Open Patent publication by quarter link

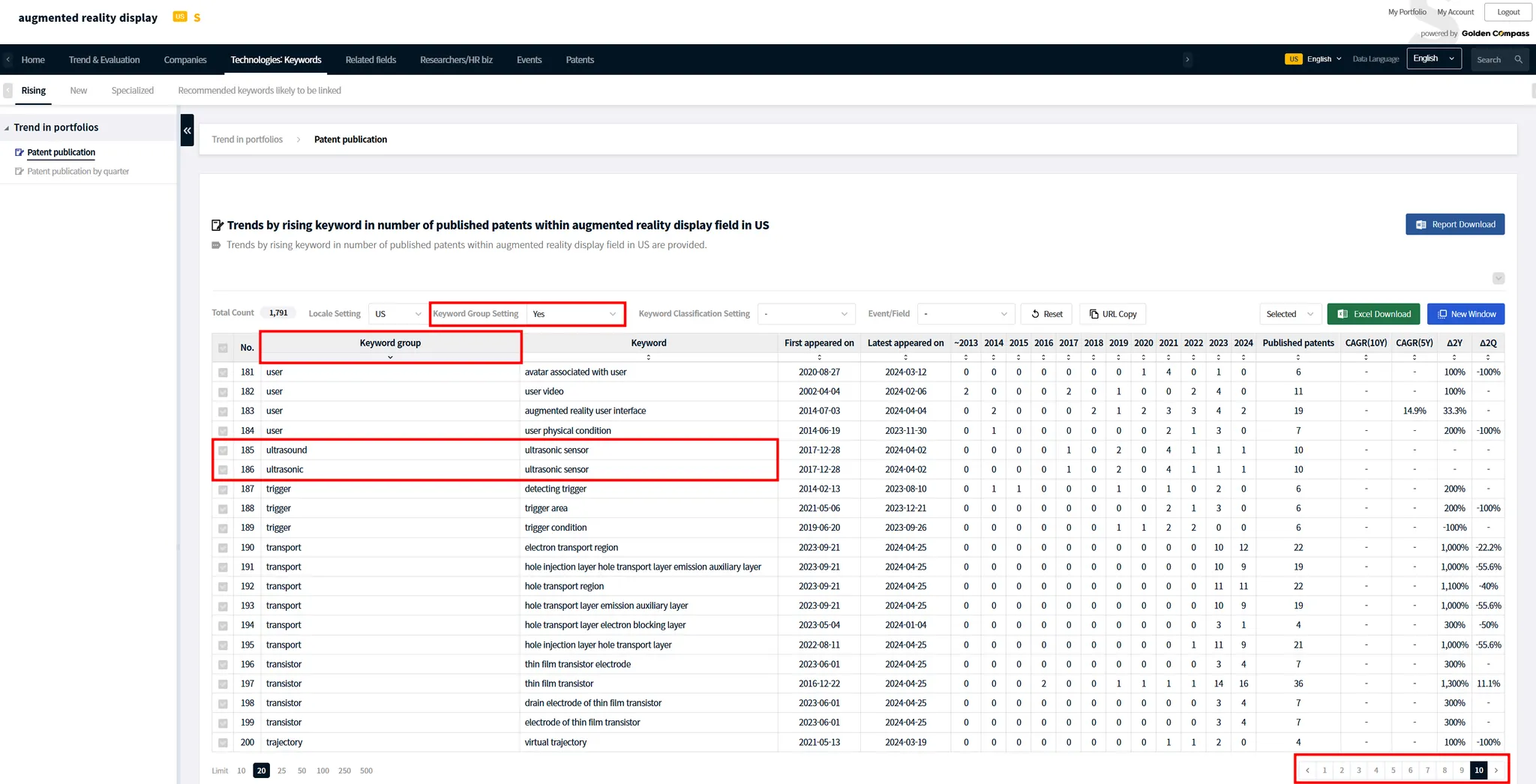(x=78, y=172)
